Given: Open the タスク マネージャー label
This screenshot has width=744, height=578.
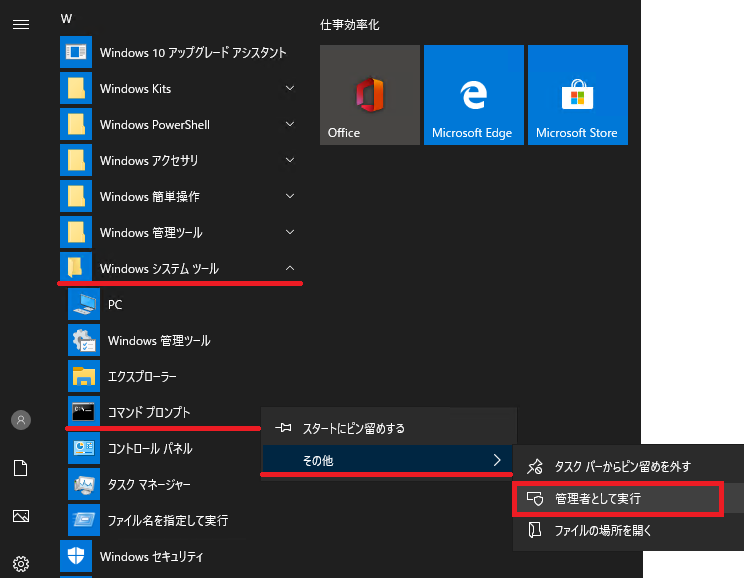Looking at the screenshot, I should pyautogui.click(x=149, y=485).
